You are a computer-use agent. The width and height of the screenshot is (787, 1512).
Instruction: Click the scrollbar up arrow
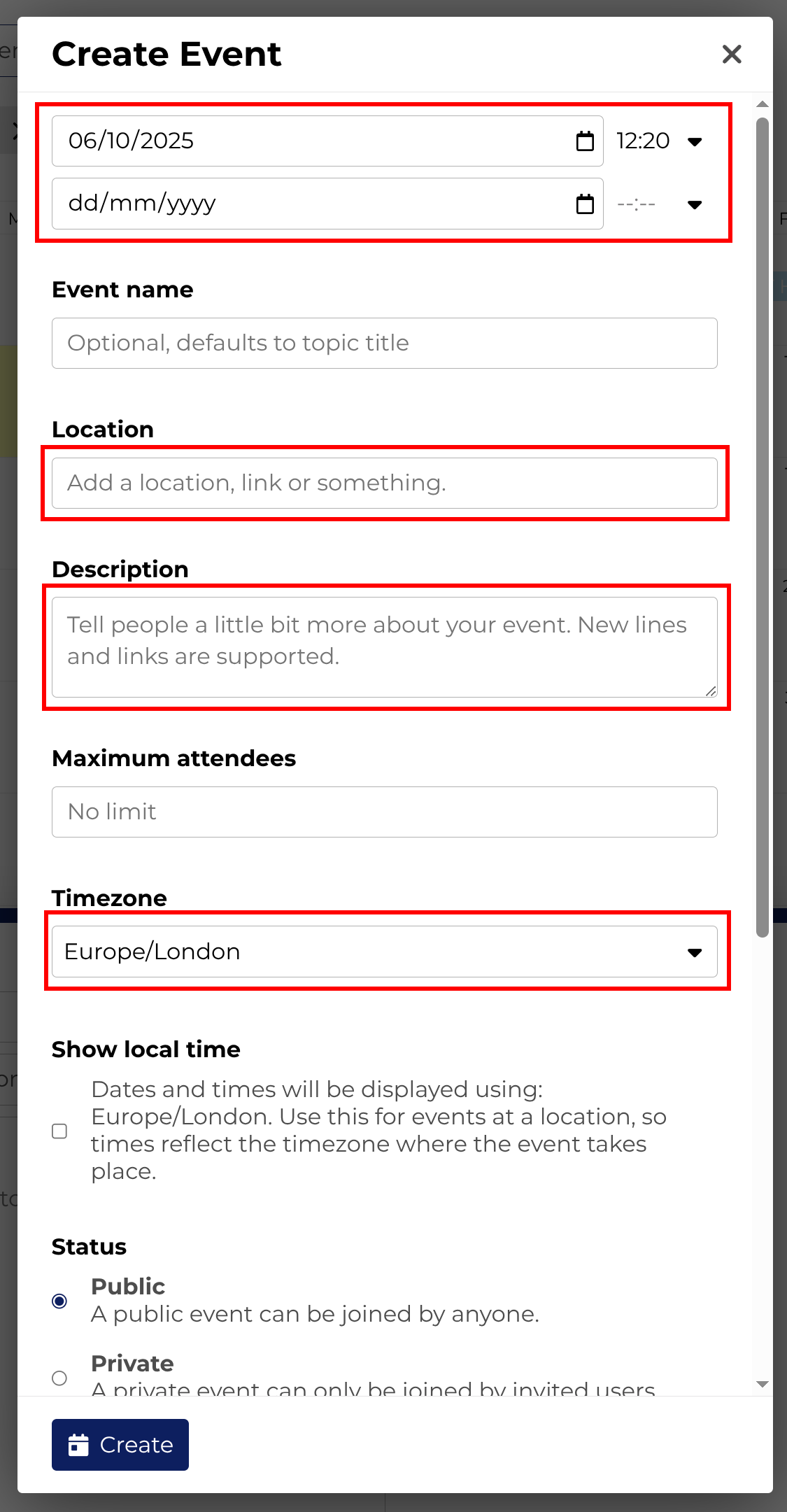pyautogui.click(x=763, y=104)
